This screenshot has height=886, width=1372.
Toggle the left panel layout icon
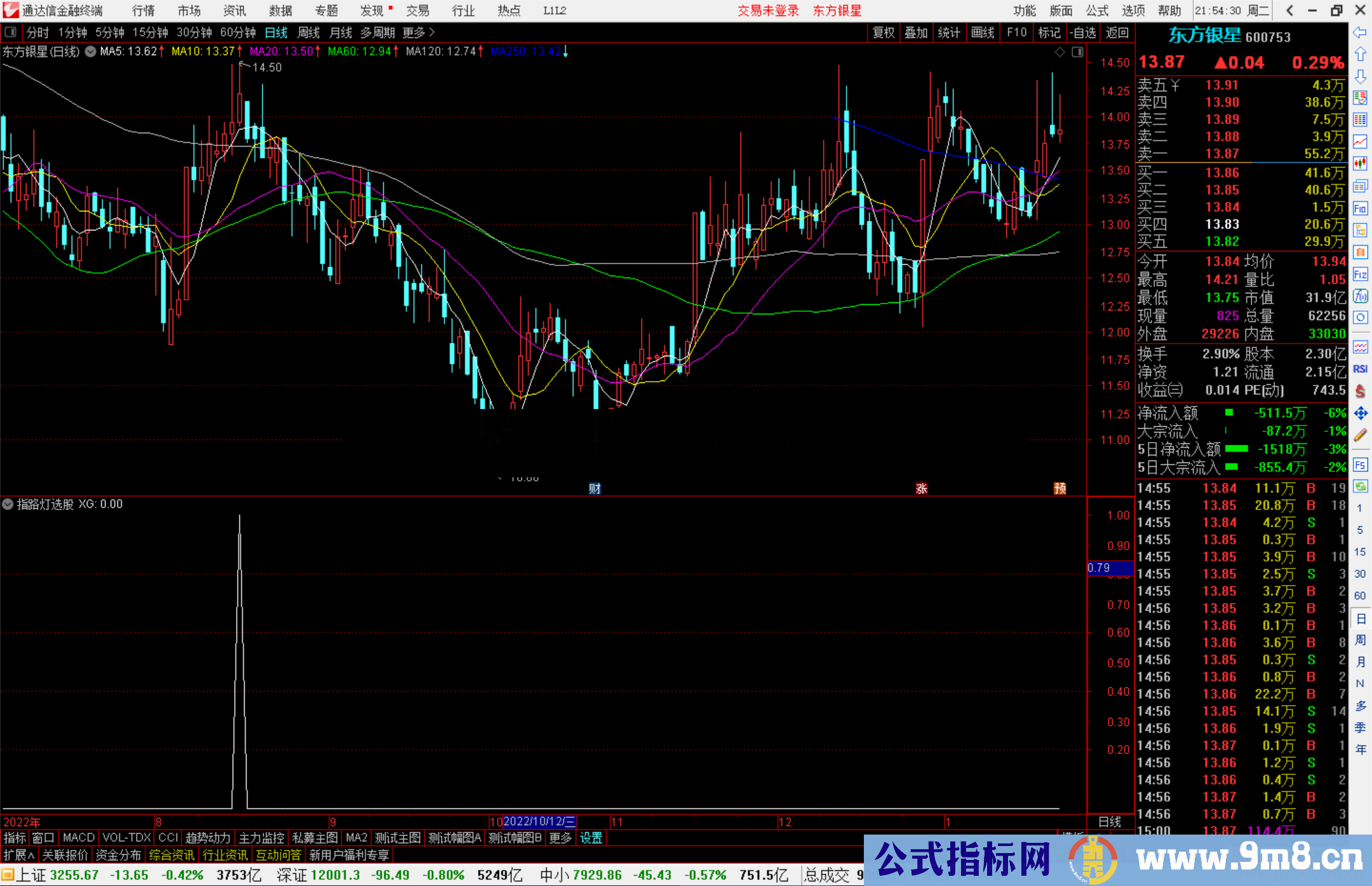11,32
